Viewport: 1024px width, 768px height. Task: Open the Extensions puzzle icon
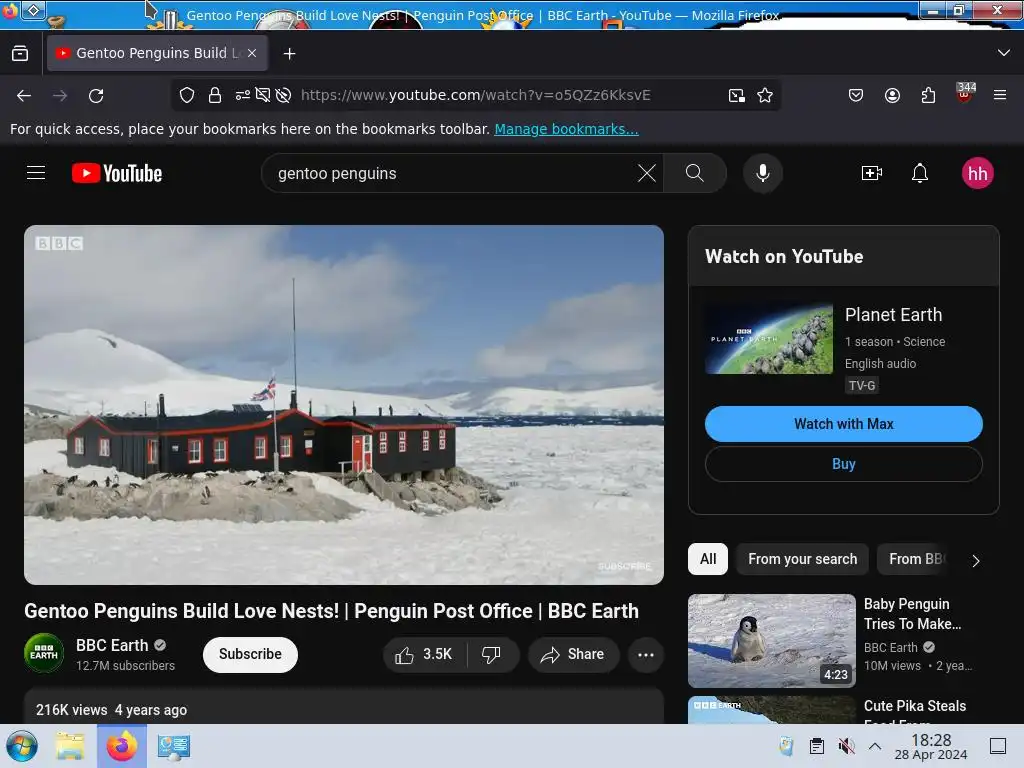click(x=928, y=95)
